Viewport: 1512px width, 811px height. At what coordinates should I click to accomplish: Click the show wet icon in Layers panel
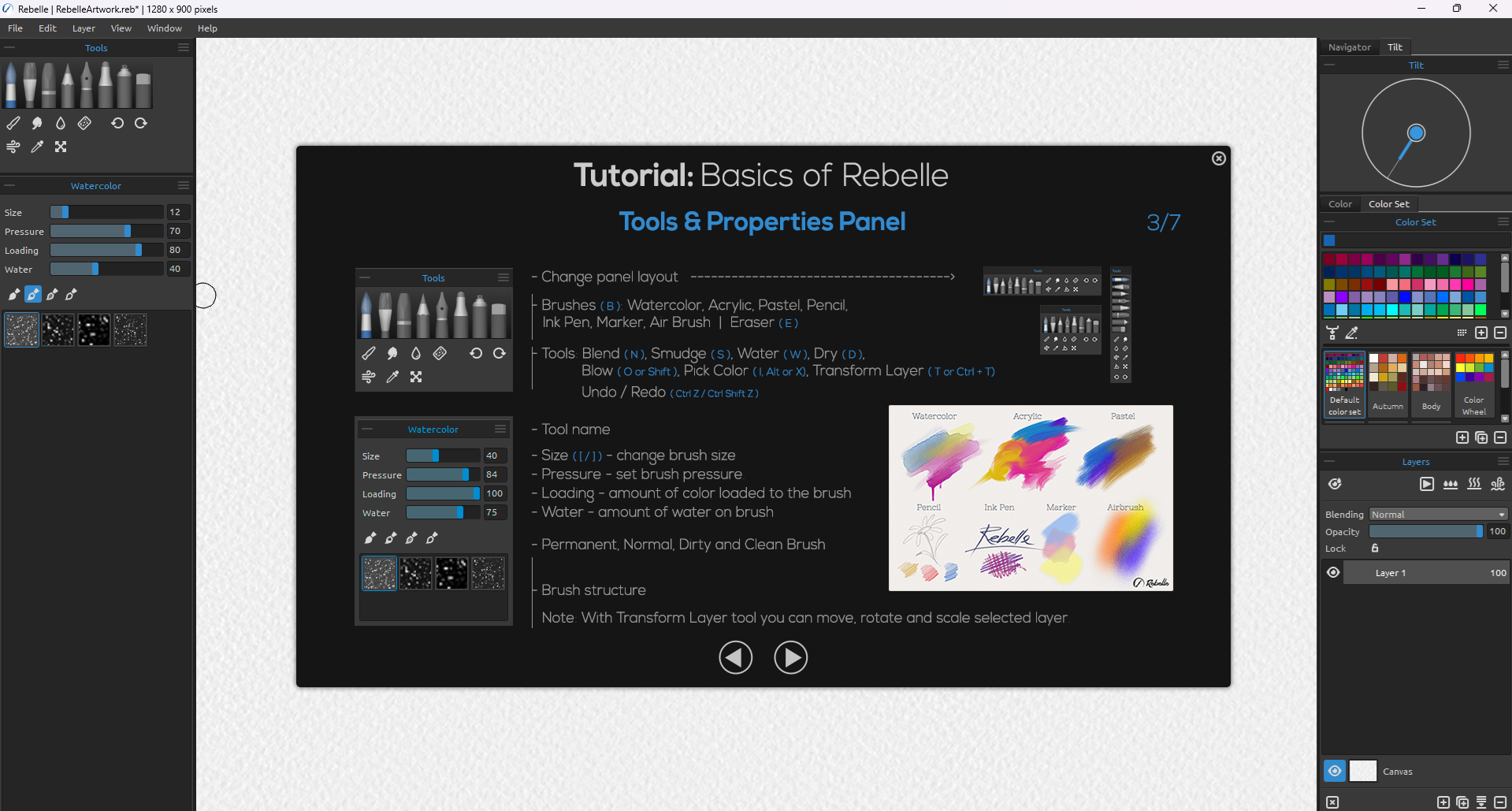tap(1335, 484)
